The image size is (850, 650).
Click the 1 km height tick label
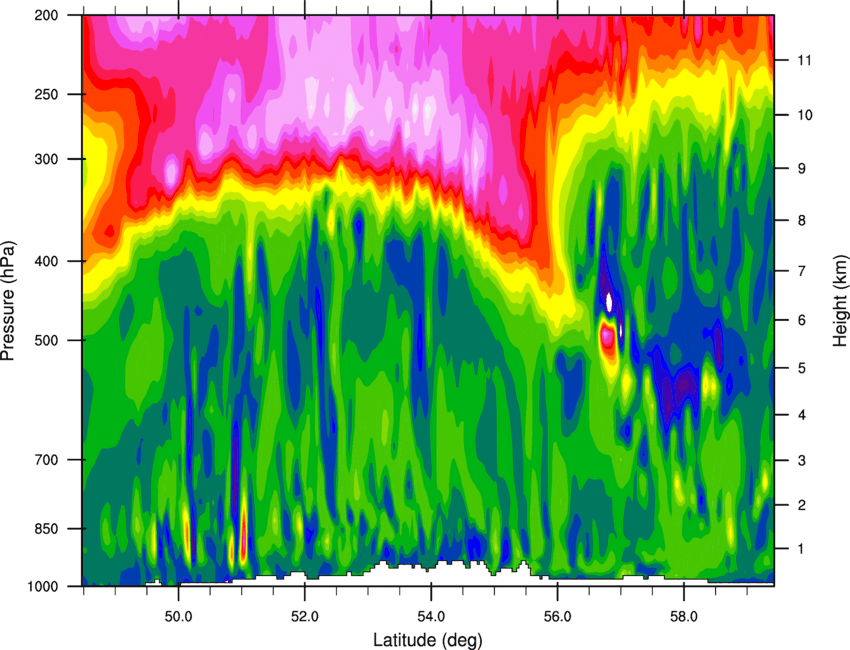pos(801,549)
